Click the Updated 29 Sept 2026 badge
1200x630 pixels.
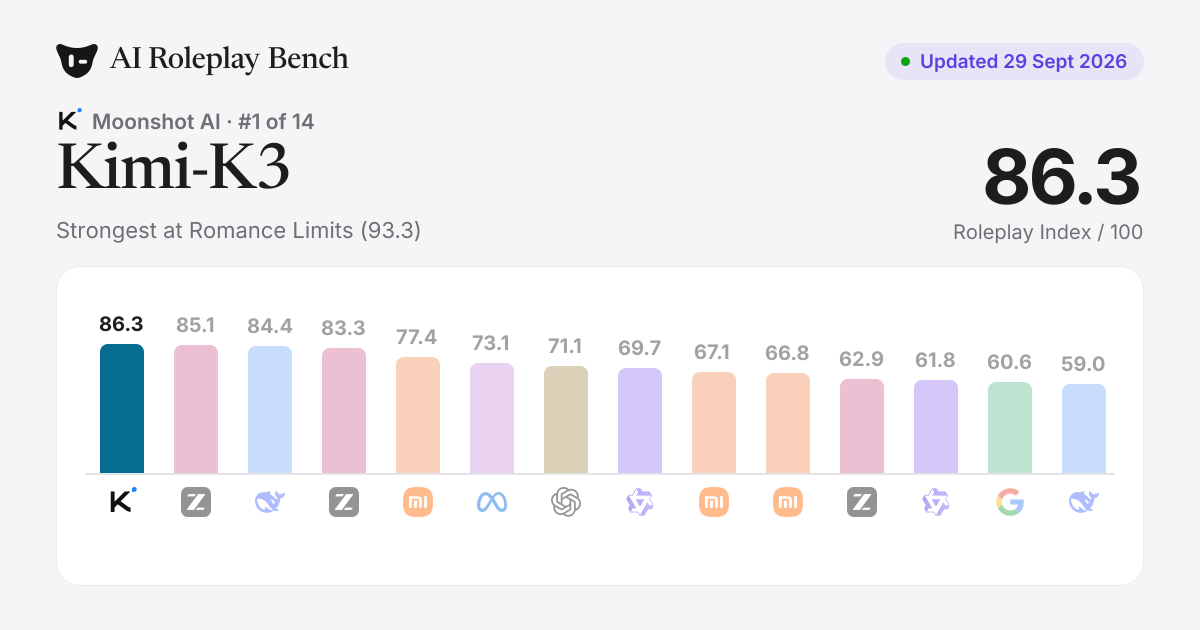[1014, 61]
